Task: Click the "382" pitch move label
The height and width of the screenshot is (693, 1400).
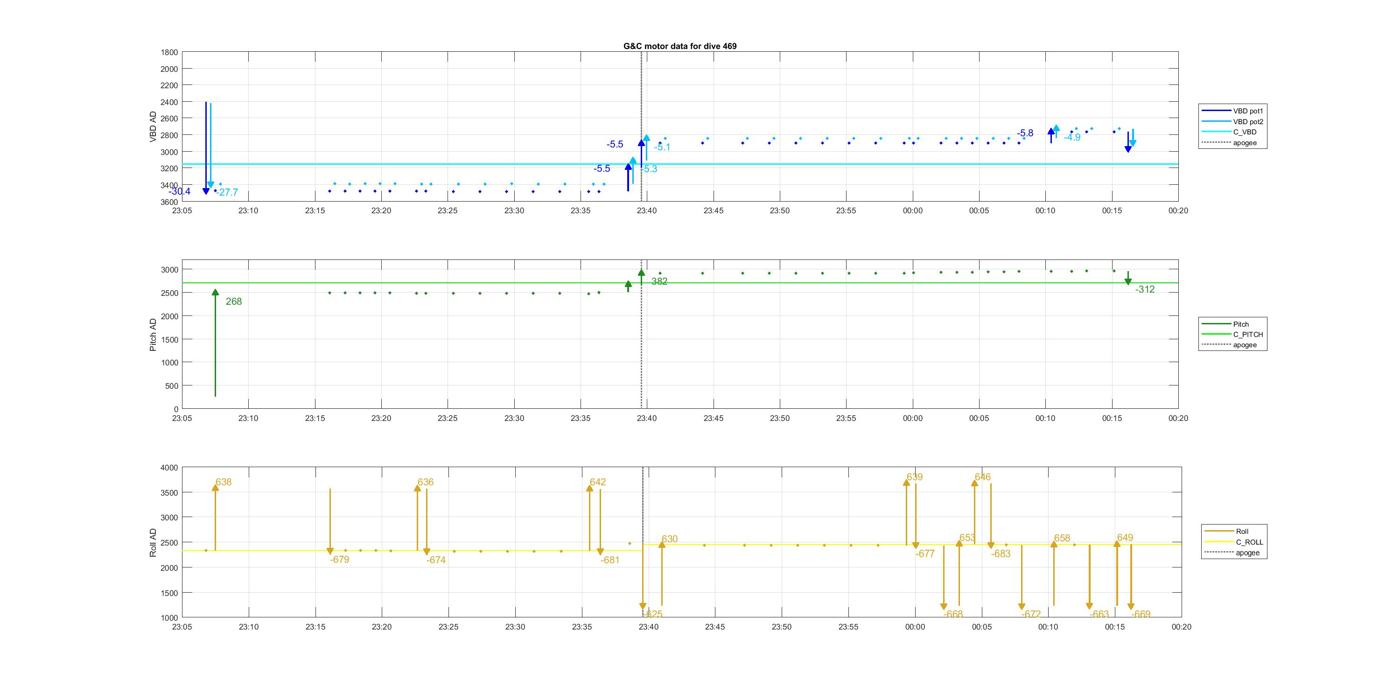Action: click(x=659, y=282)
